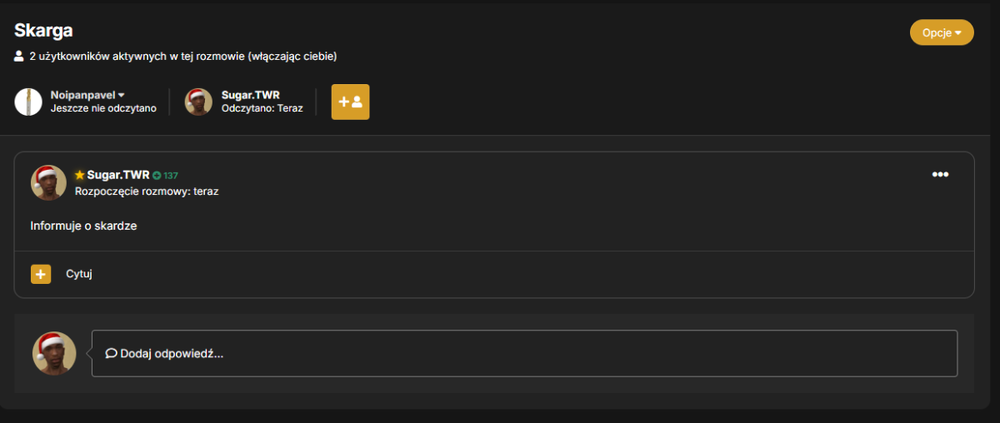Toggle the multiquote plus button
This screenshot has width=1000, height=423.
pyautogui.click(x=41, y=274)
